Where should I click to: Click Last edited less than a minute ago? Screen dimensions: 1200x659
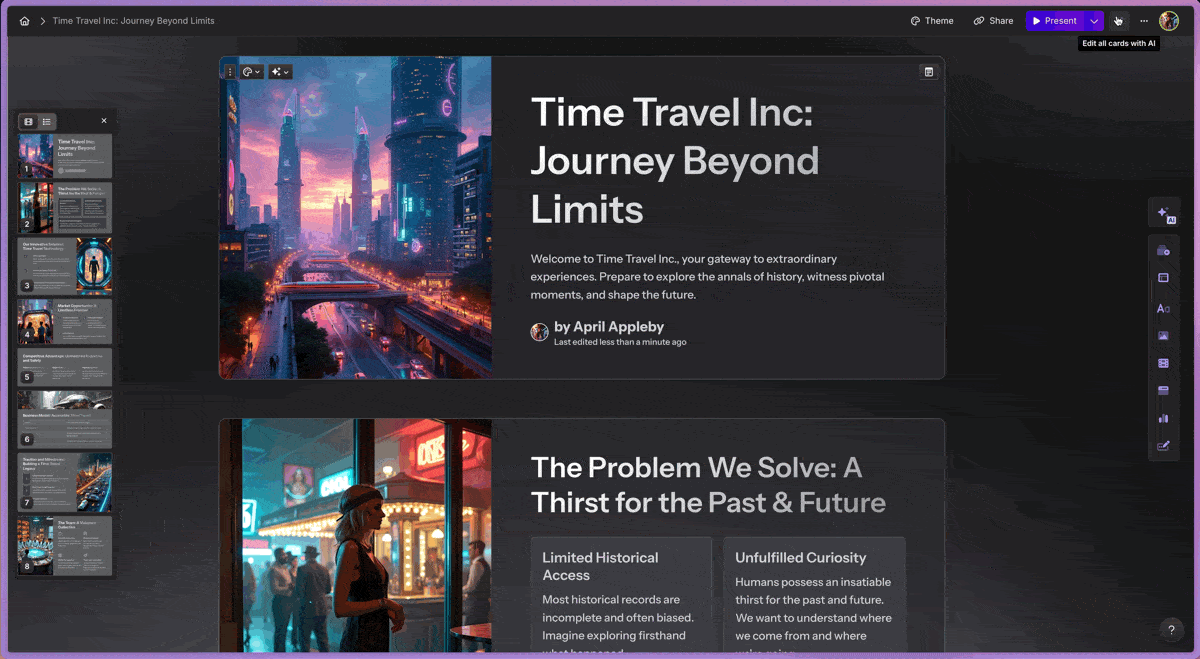[x=620, y=342]
